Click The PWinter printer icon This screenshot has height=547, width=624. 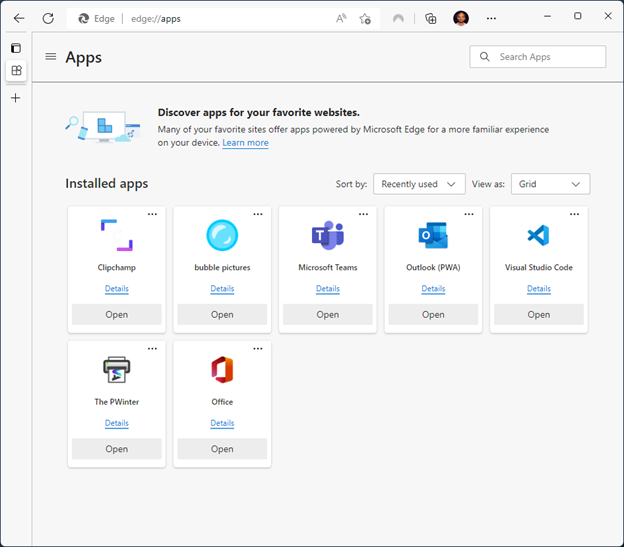pyautogui.click(x=116, y=370)
